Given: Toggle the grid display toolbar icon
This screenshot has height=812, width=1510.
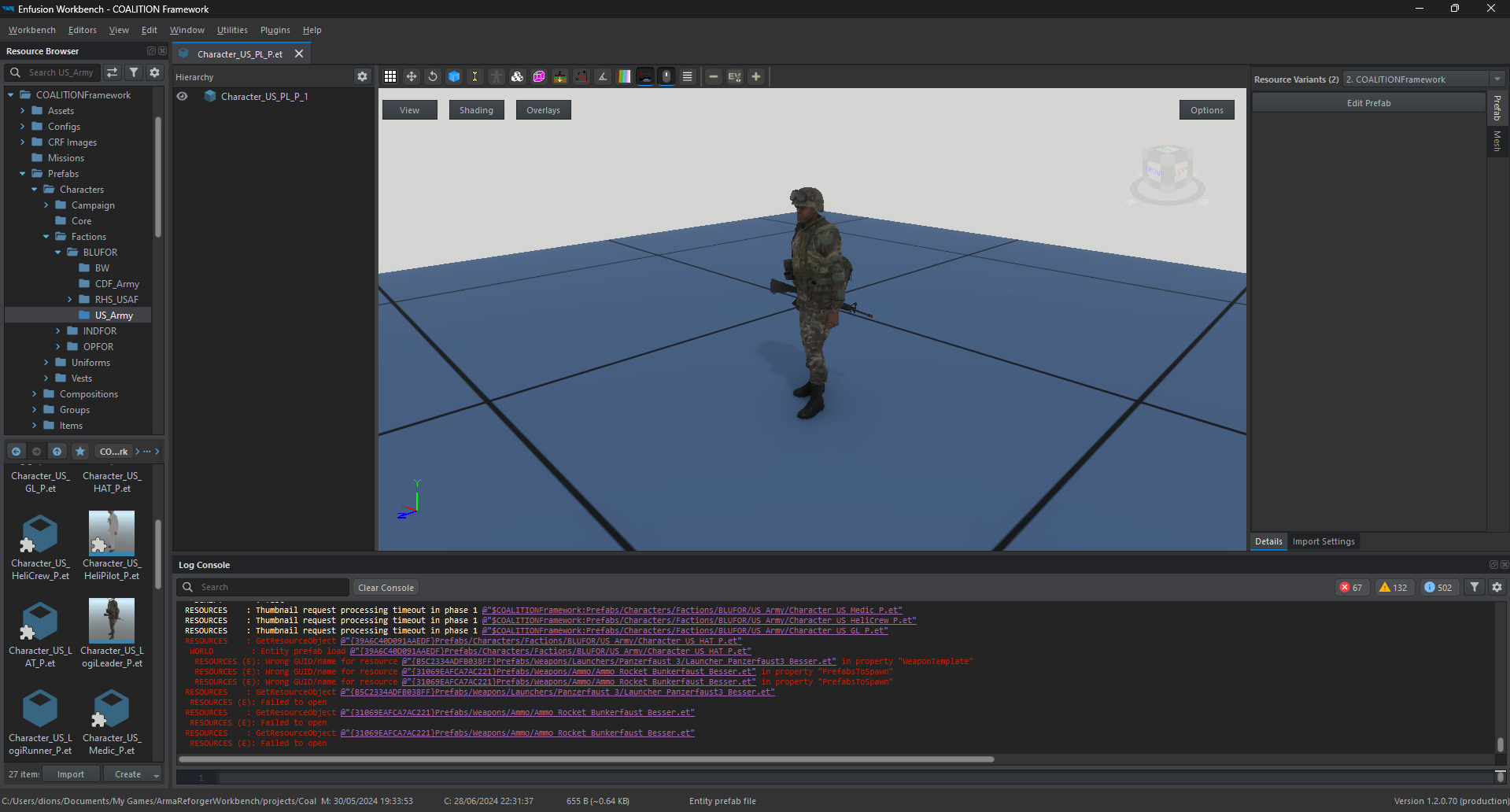Looking at the screenshot, I should [x=390, y=76].
